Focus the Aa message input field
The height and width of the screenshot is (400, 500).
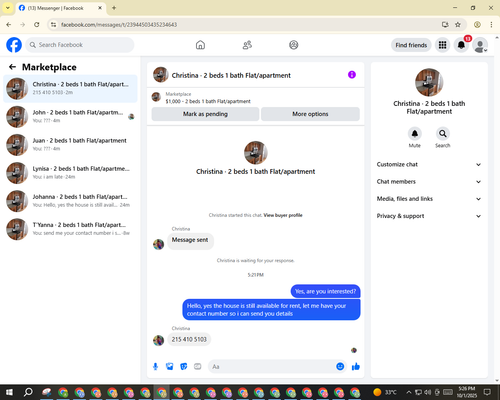[272, 367]
